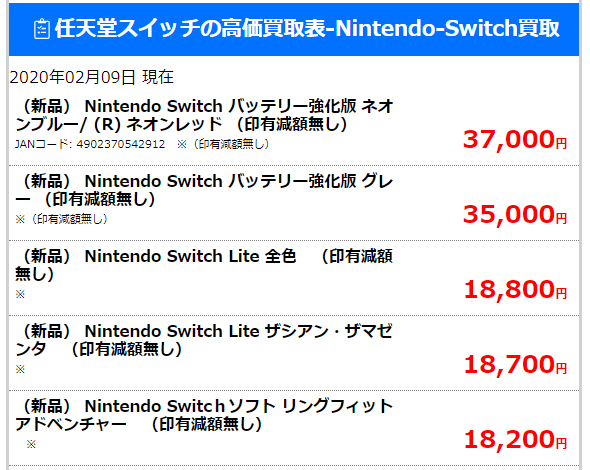
Task: Open Switch Lite ザシアン・ザマゼンタ product title
Action: pyautogui.click(x=204, y=340)
